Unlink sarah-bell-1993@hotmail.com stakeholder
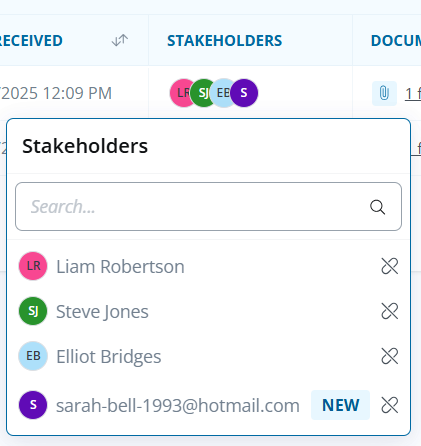421x446 pixels. pyautogui.click(x=389, y=405)
